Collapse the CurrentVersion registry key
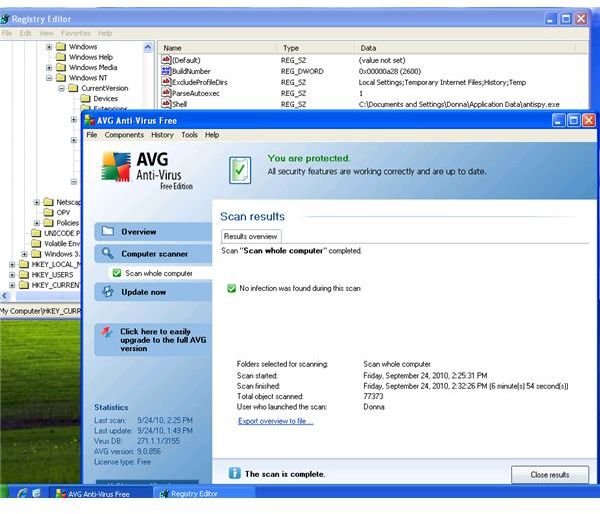 [x=61, y=88]
